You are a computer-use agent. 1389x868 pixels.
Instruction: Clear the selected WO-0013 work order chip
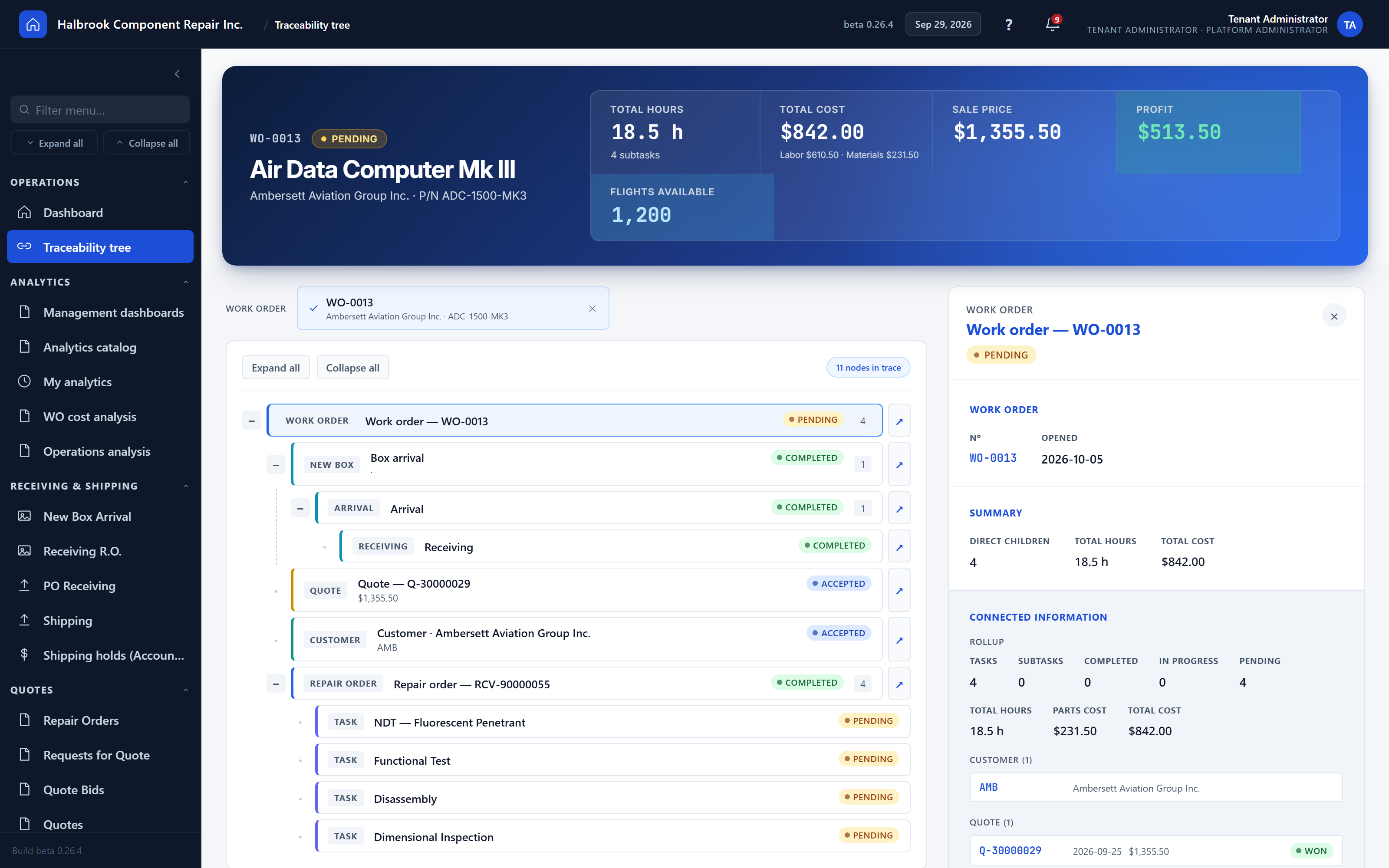click(x=592, y=309)
